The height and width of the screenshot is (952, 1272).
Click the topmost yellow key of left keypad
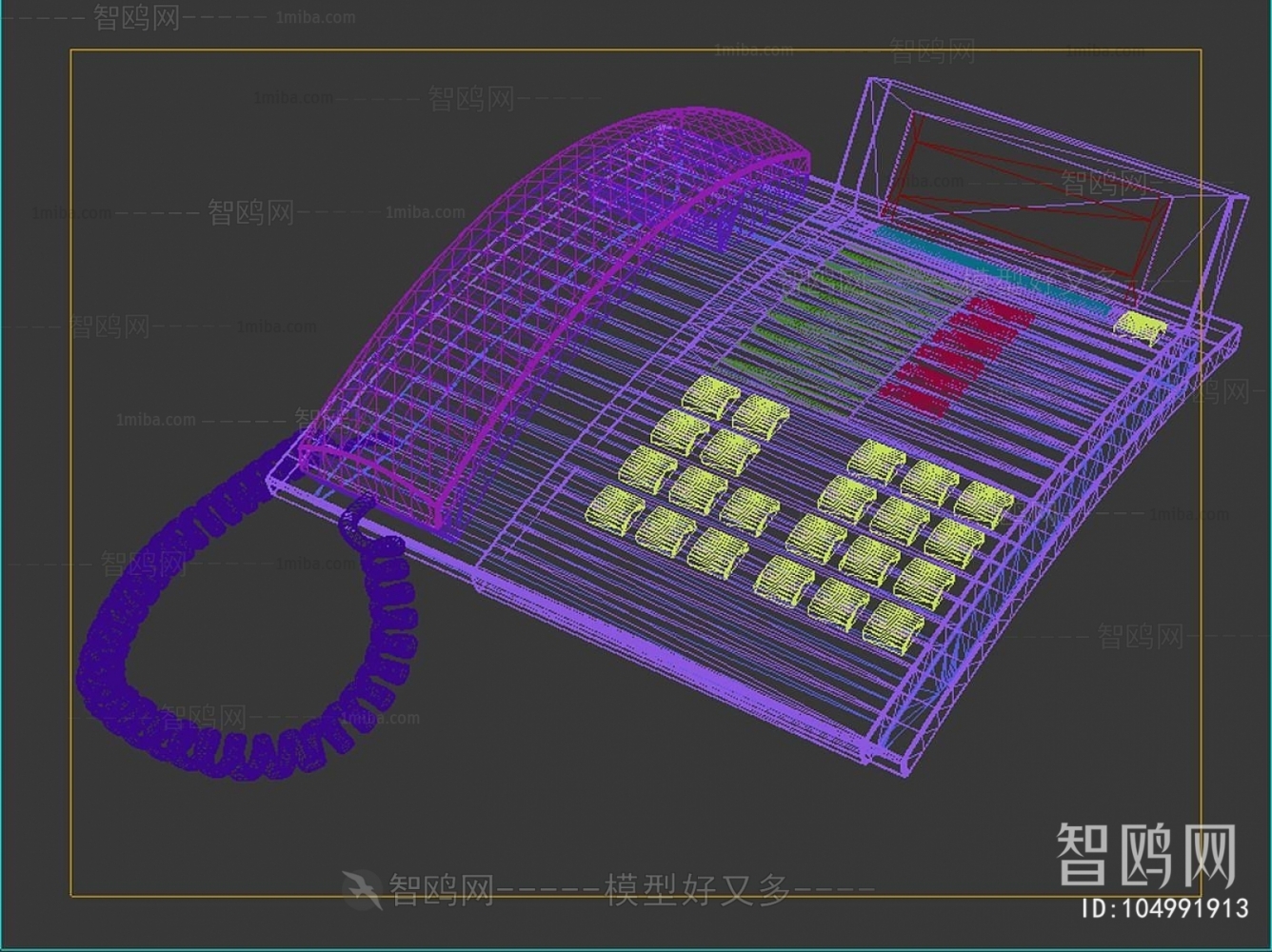710,396
